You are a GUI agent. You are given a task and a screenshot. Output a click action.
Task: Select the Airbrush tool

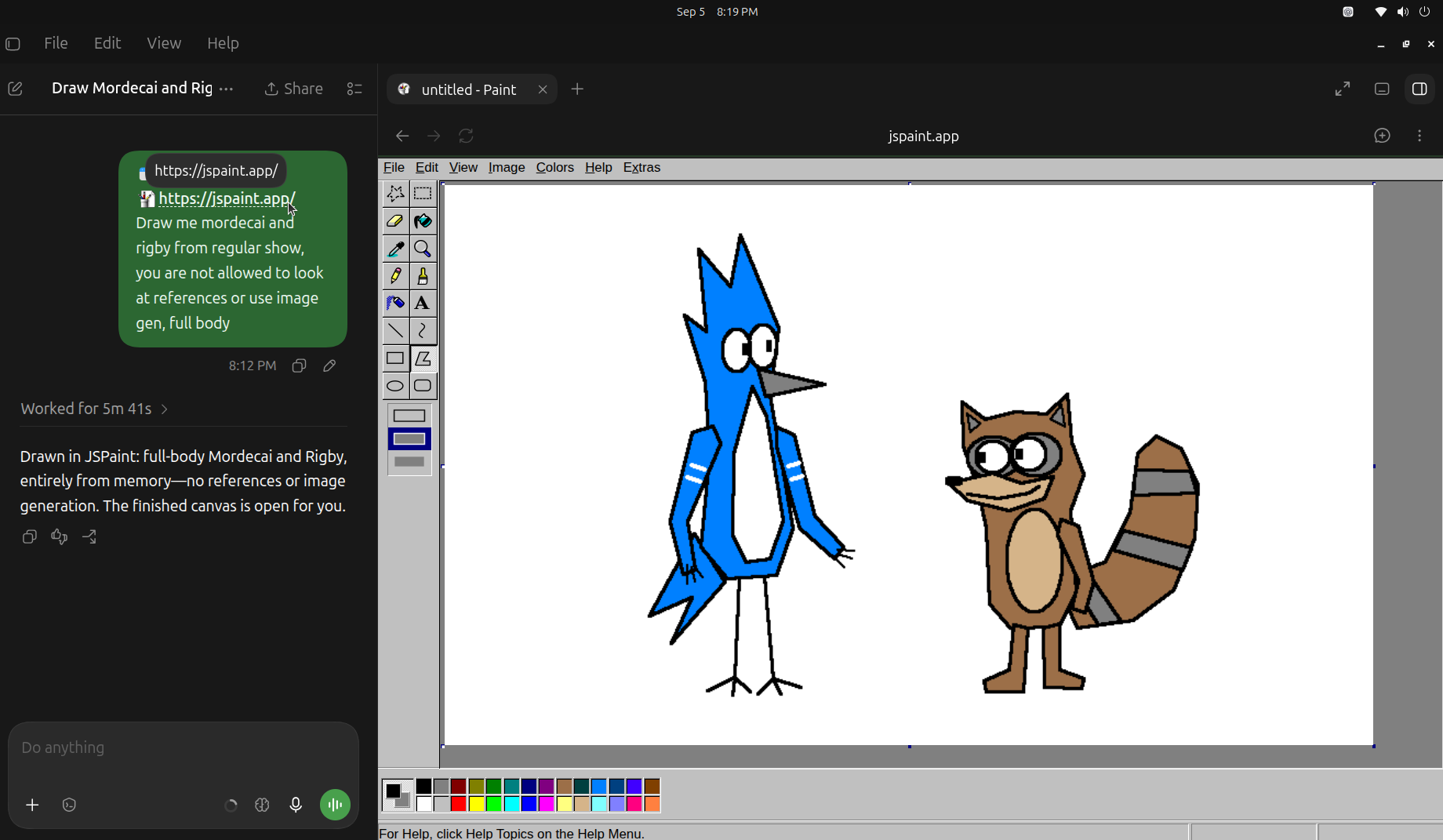(x=395, y=304)
